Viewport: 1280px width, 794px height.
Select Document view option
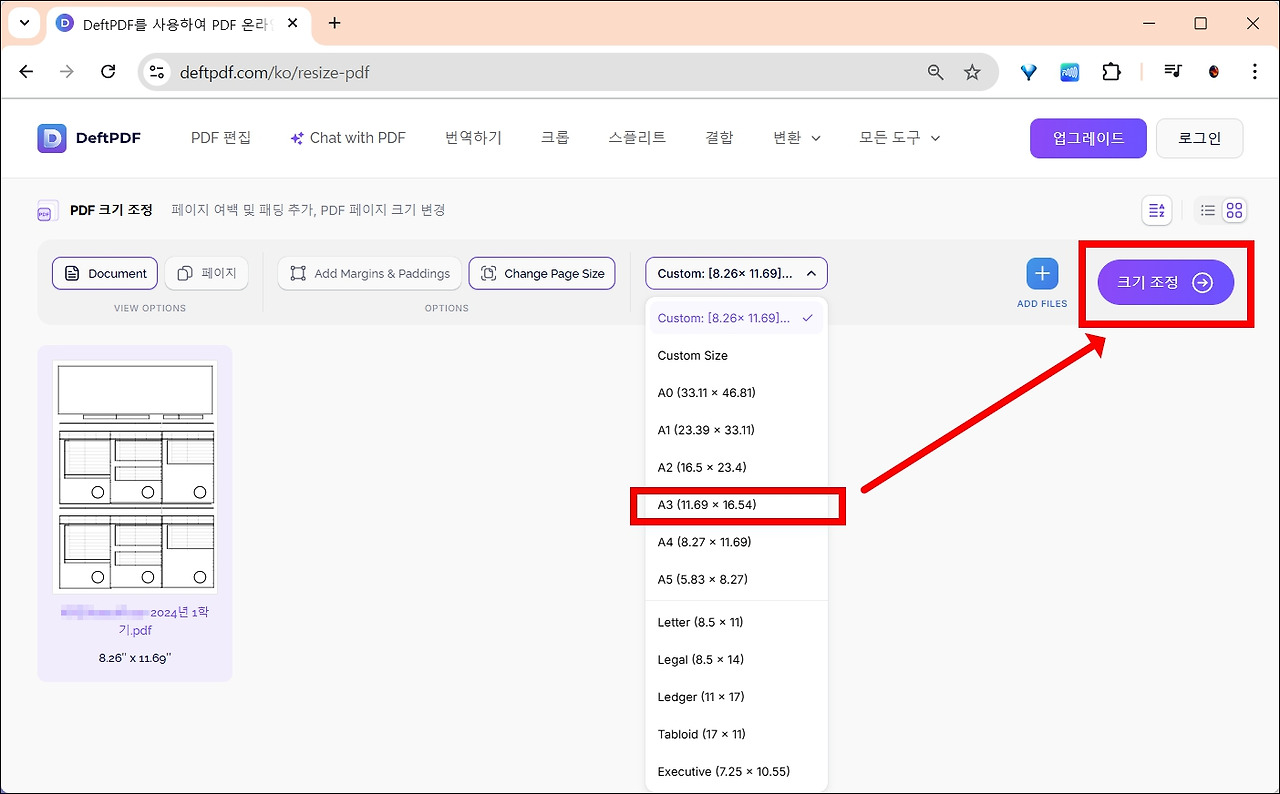pos(105,274)
